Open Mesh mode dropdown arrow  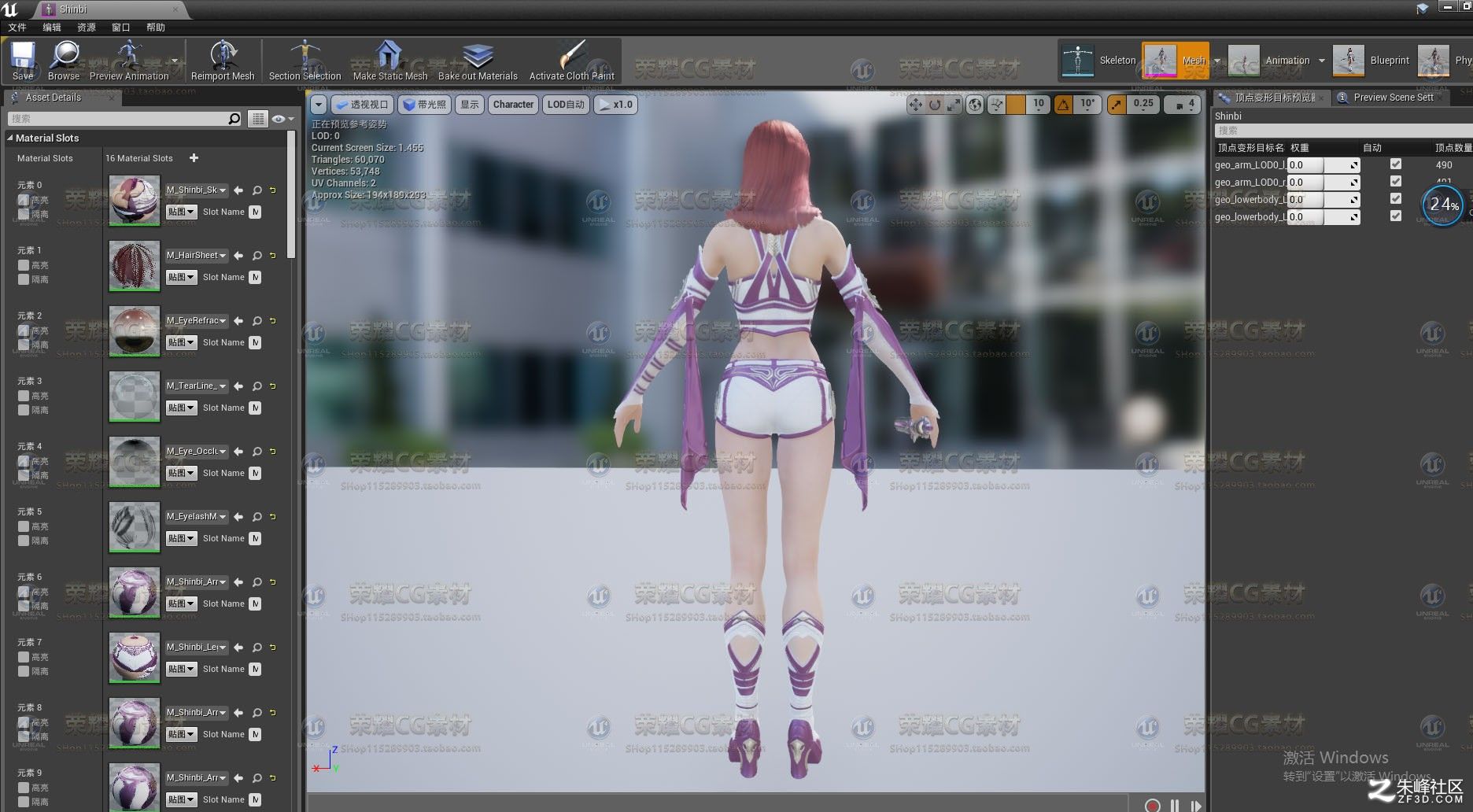[x=1216, y=61]
